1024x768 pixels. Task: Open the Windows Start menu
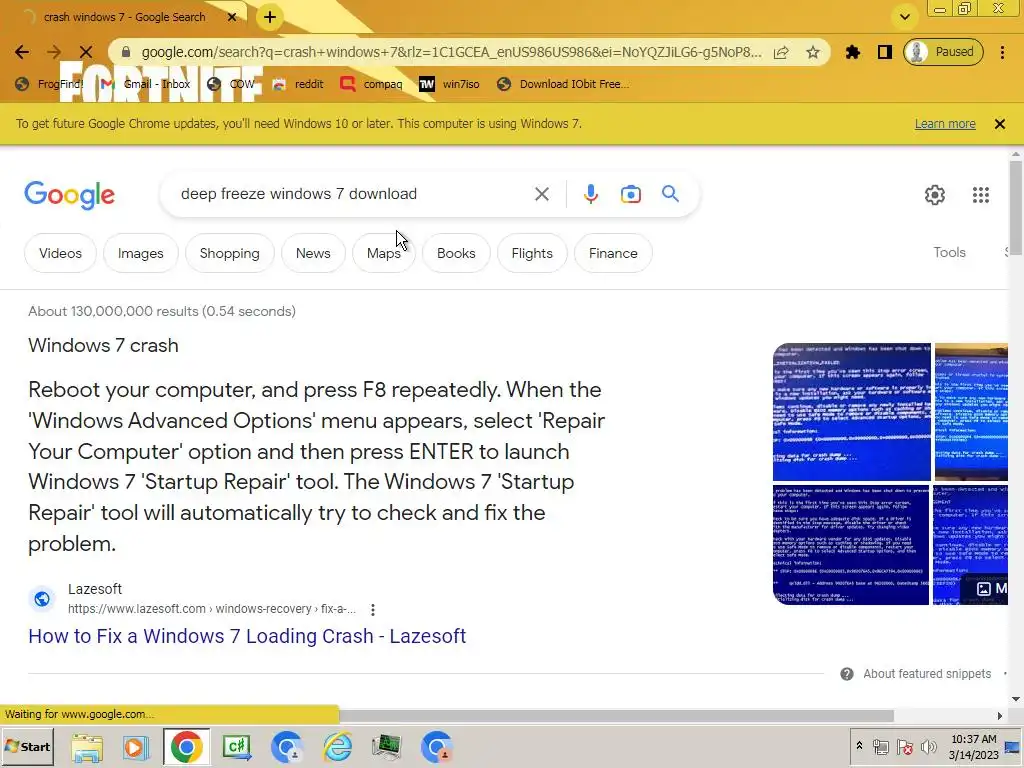tap(27, 747)
